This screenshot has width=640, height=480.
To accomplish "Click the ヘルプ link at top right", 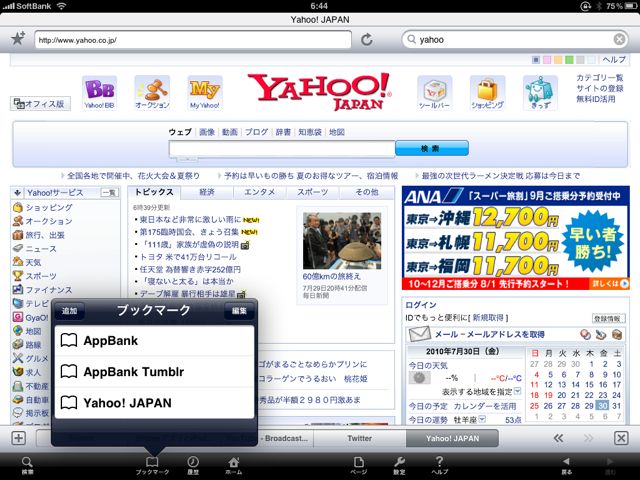I will 614,60.
